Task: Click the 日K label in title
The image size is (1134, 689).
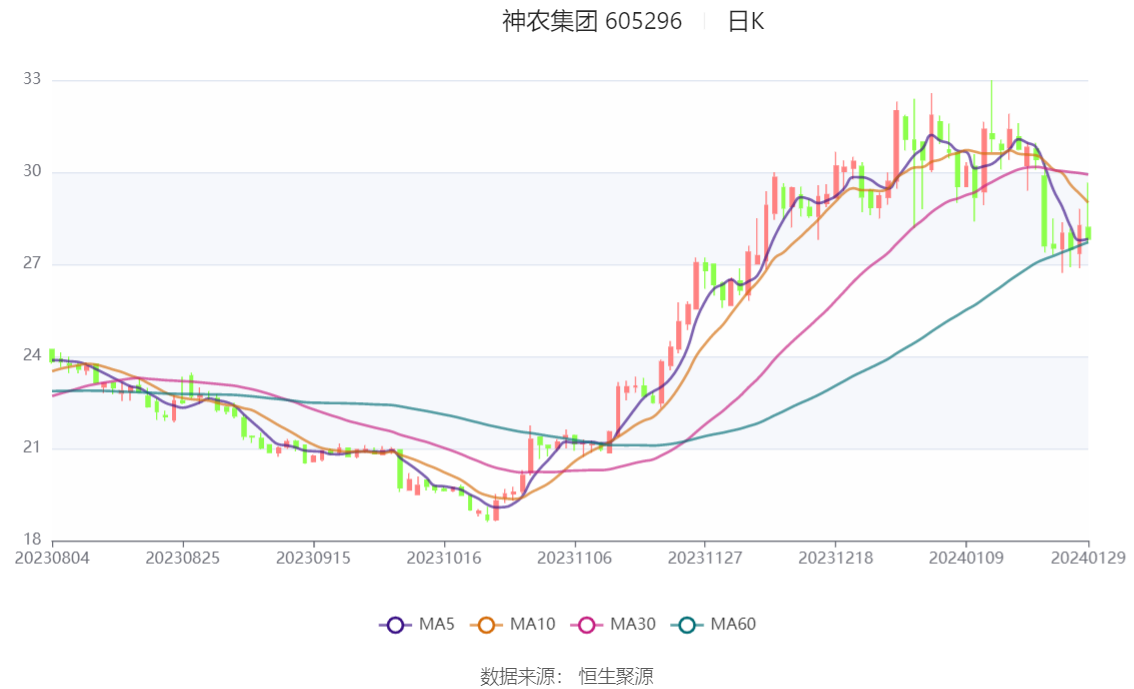Action: pos(746,21)
